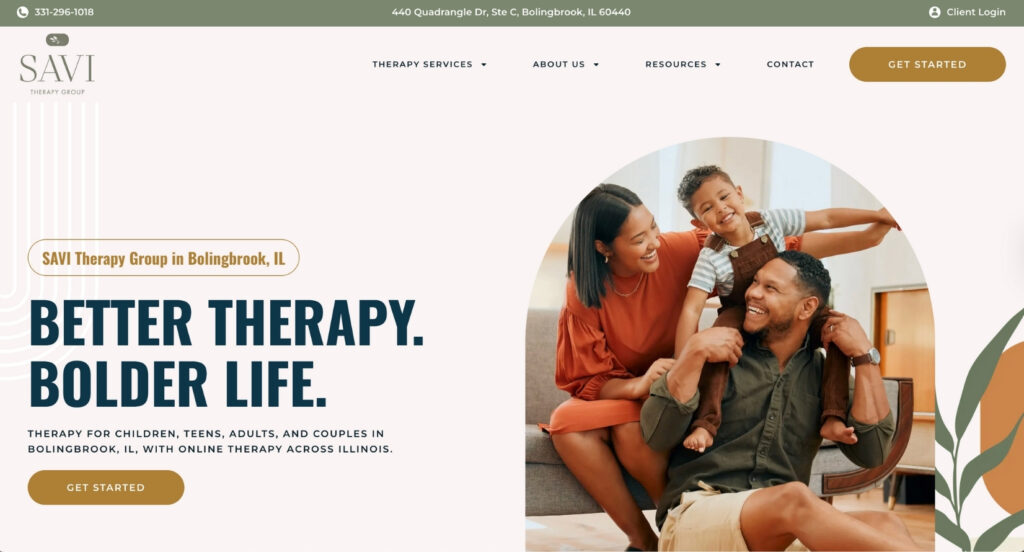Expand the Resources dropdown arrow
Image resolution: width=1024 pixels, height=552 pixels.
click(x=718, y=65)
